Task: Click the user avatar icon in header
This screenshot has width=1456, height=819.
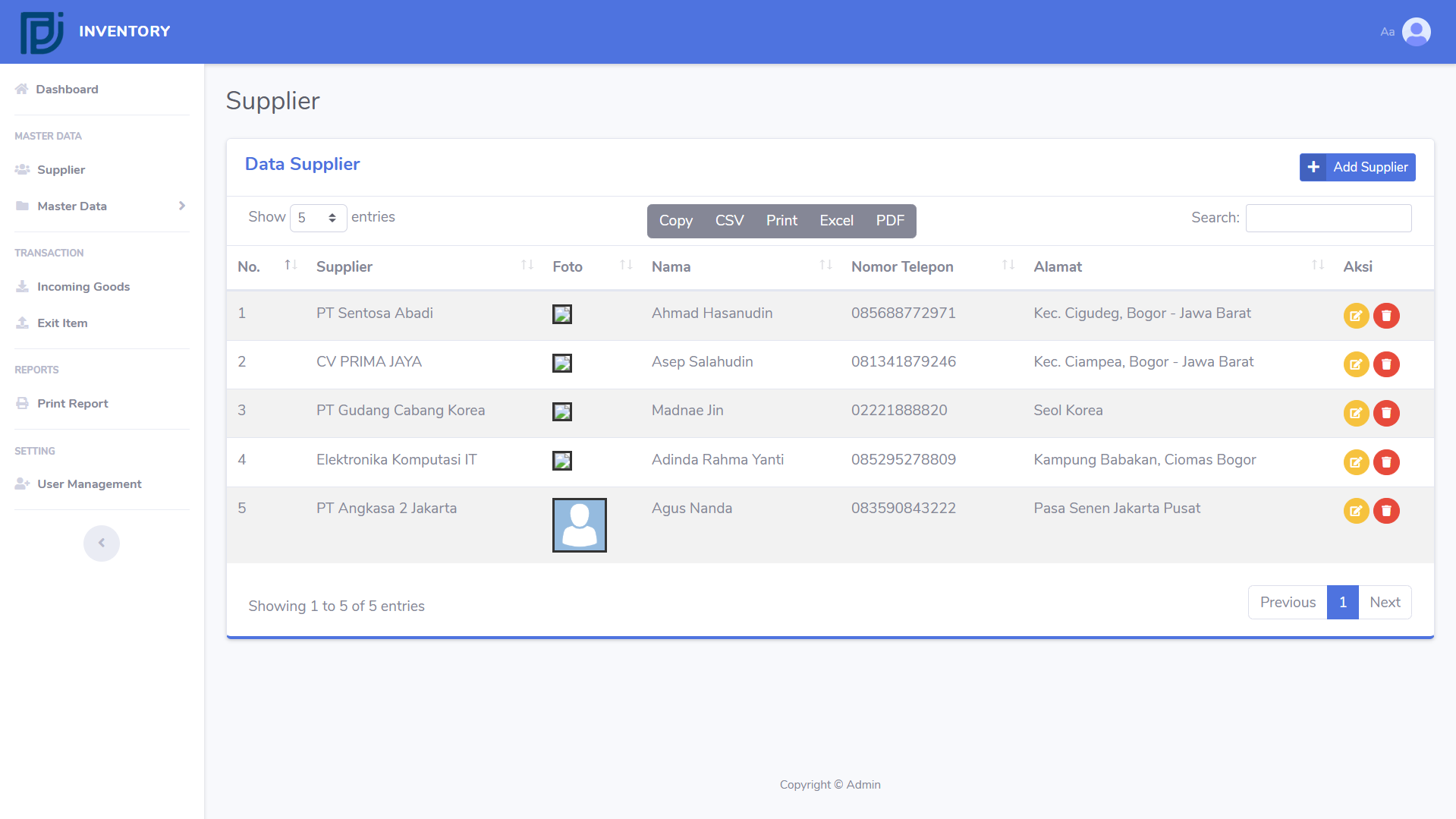Action: [1416, 32]
